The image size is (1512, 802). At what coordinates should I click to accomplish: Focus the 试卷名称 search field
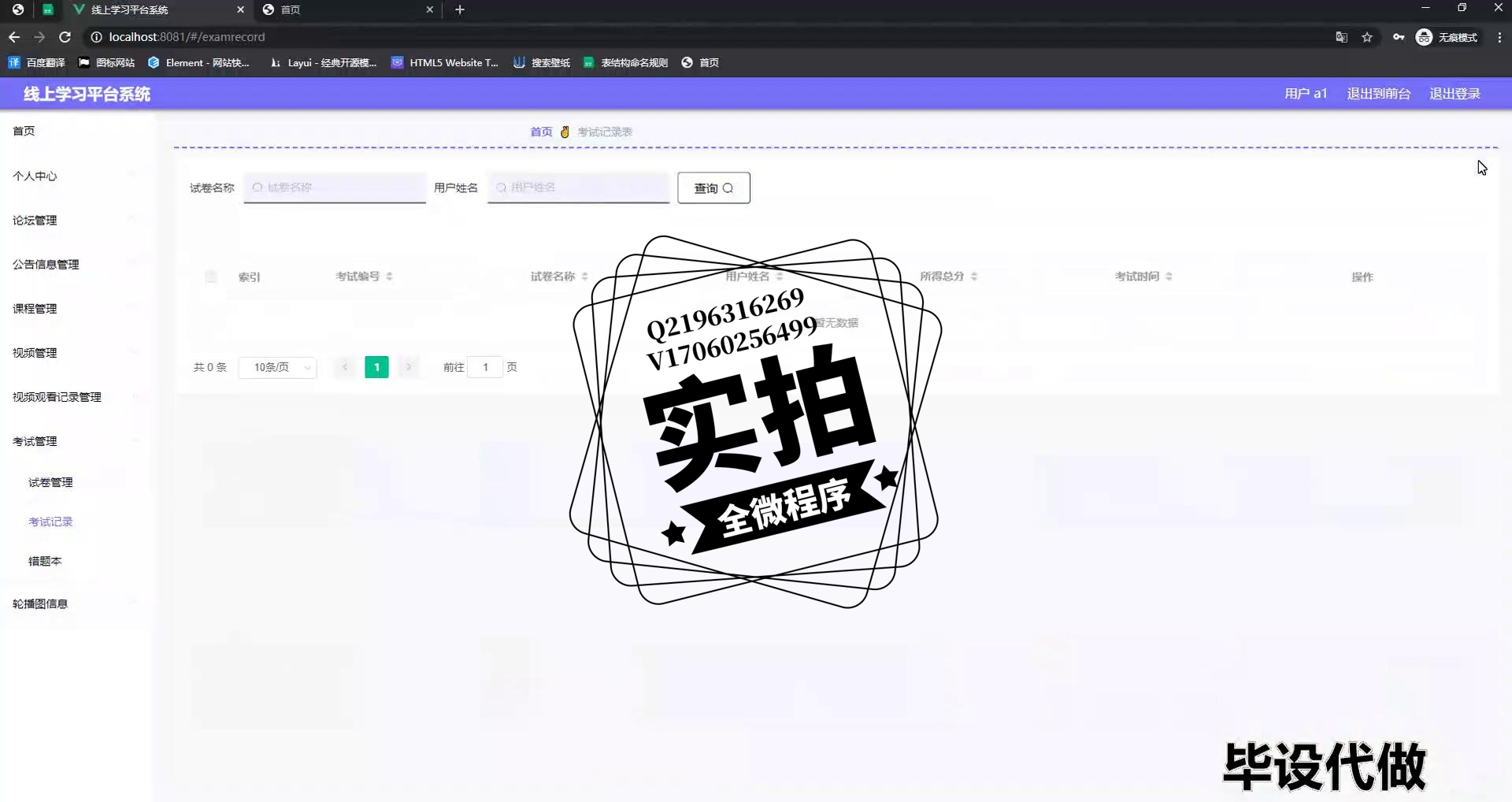coord(335,188)
